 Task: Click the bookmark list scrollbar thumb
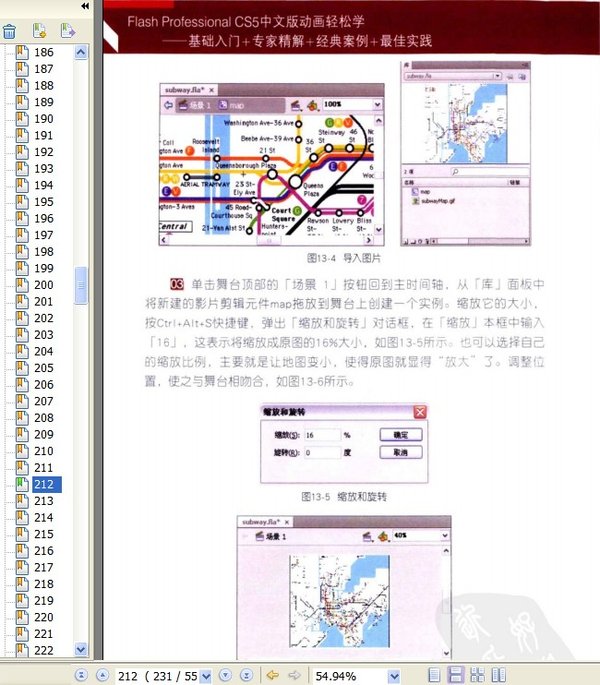point(81,285)
